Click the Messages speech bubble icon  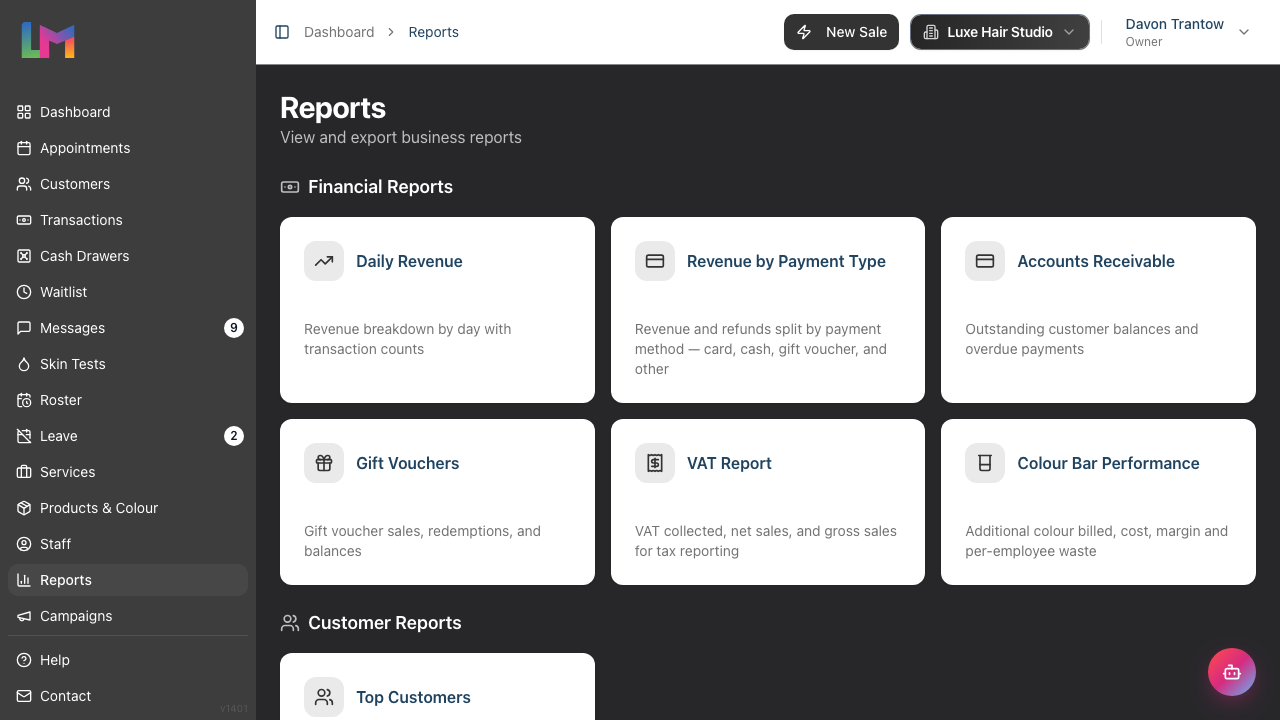pos(24,328)
